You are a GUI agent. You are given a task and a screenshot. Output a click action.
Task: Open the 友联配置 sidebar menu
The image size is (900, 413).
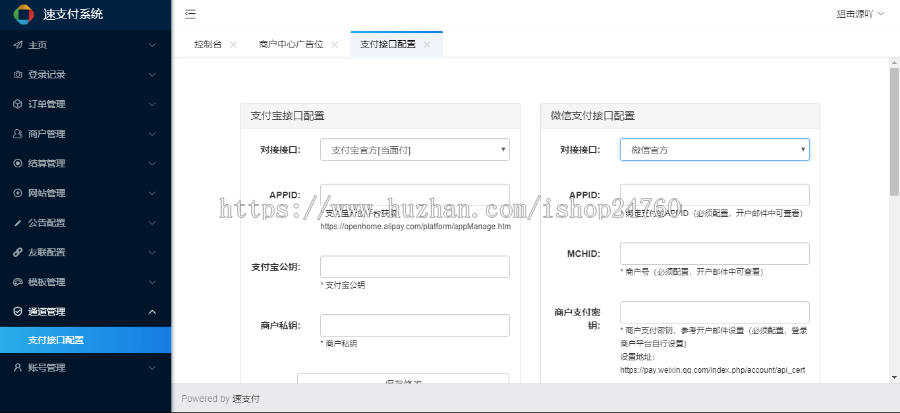click(86, 252)
